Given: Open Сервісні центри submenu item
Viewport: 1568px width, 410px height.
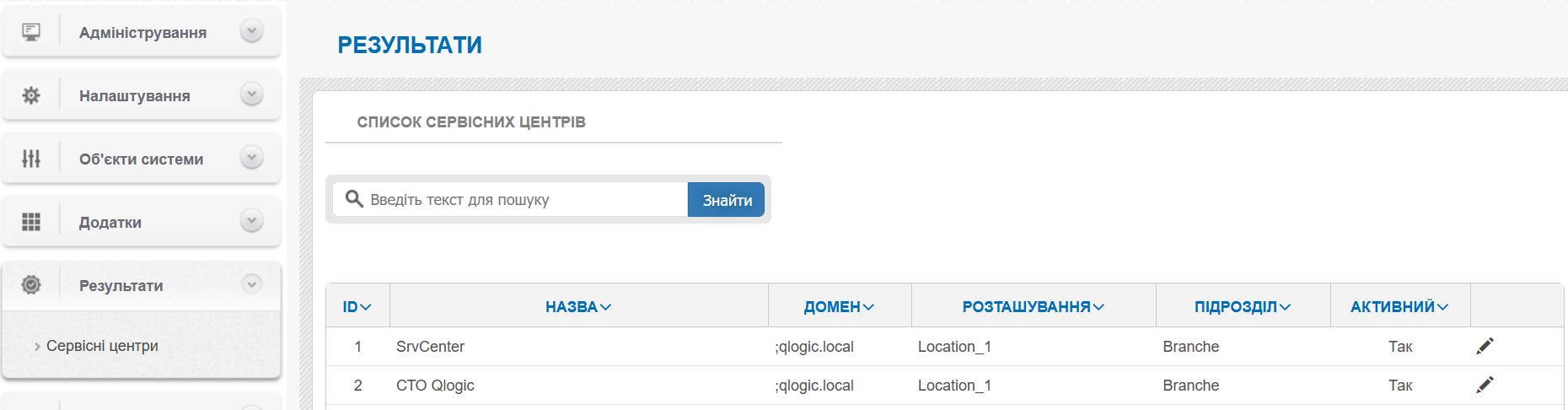Looking at the screenshot, I should pos(102,346).
